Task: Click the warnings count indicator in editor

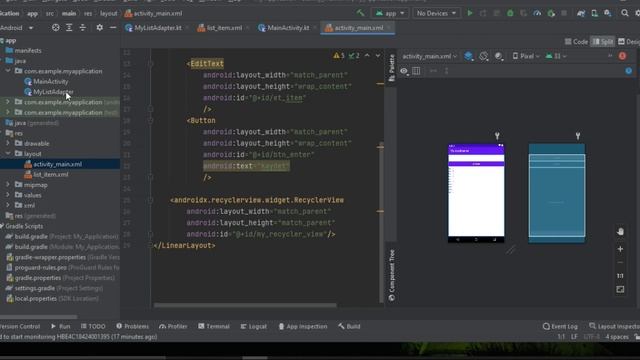Action: click(x=339, y=56)
